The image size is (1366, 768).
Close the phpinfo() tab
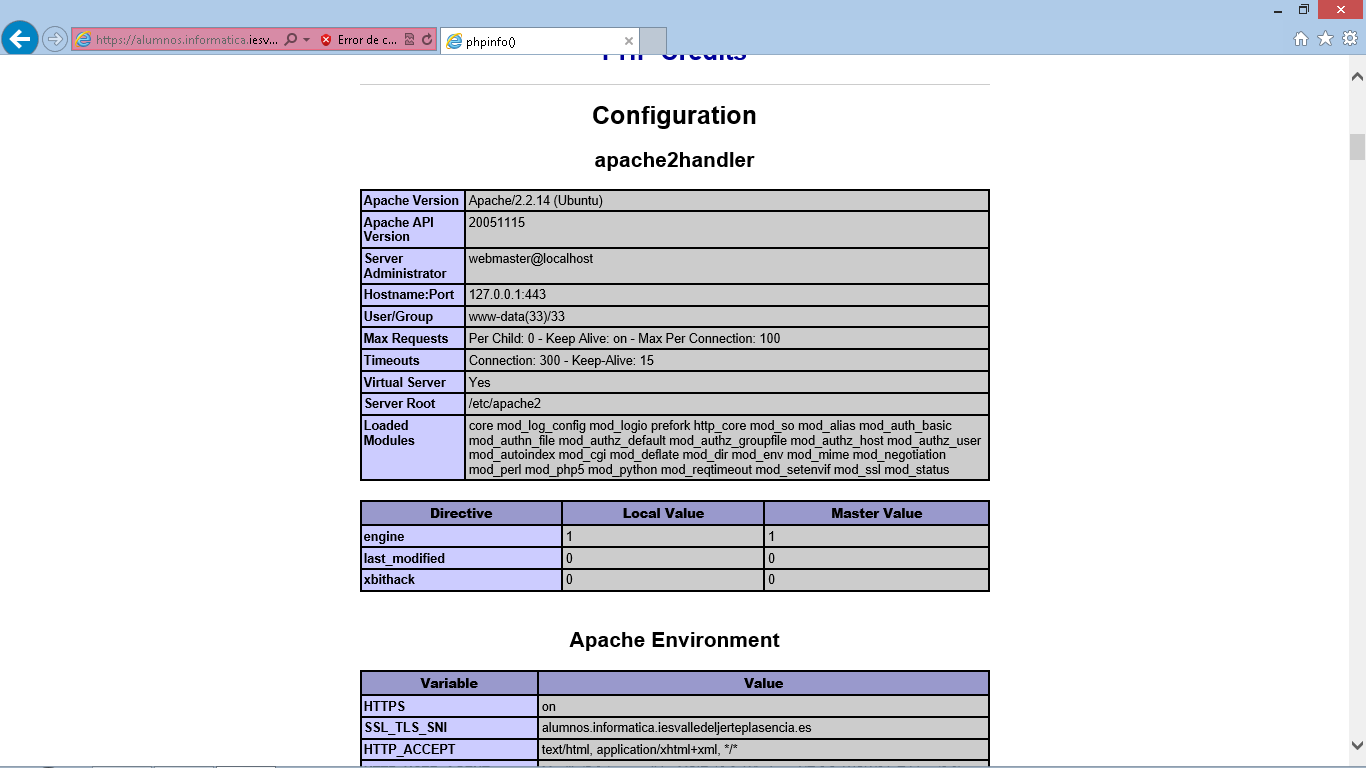point(629,41)
